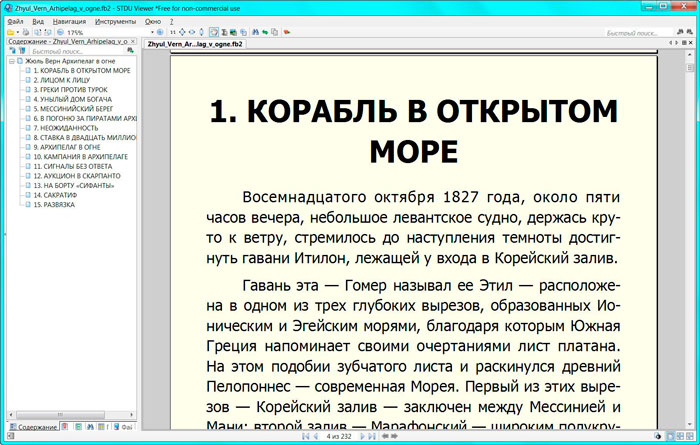Open chapter 9. АРХИПЕЛАГ В ОГНЕ
700x445 pixels.
pyautogui.click(x=67, y=147)
